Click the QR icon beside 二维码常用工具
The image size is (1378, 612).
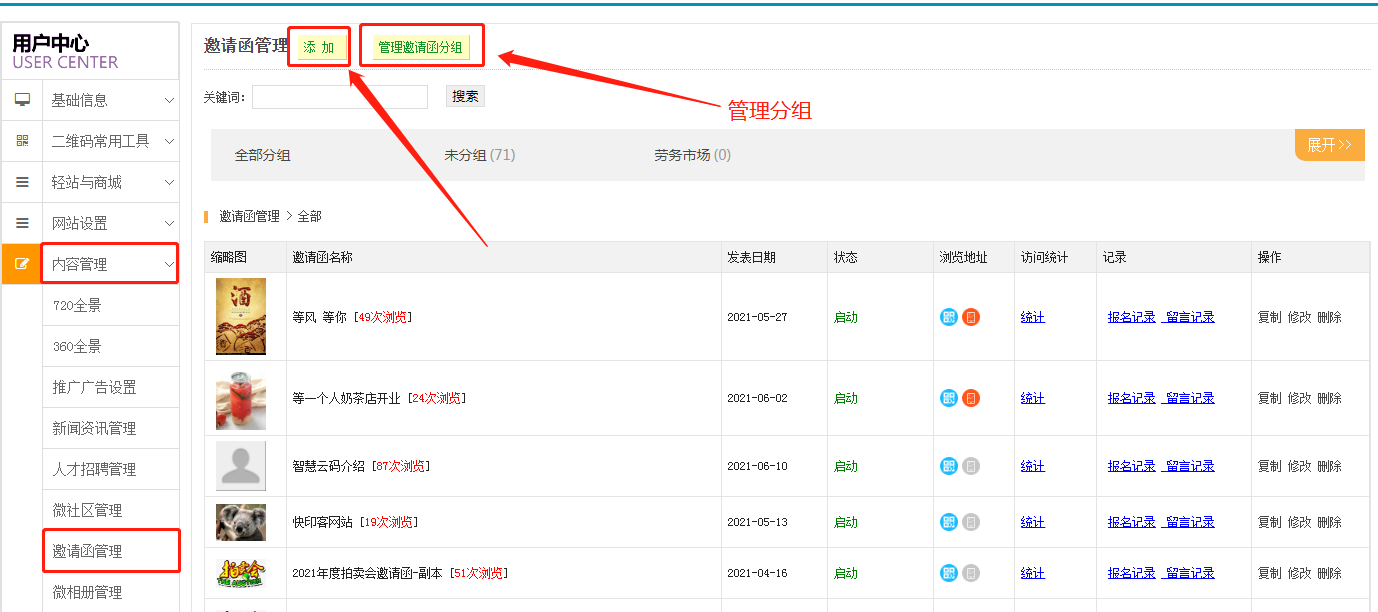pyautogui.click(x=22, y=141)
